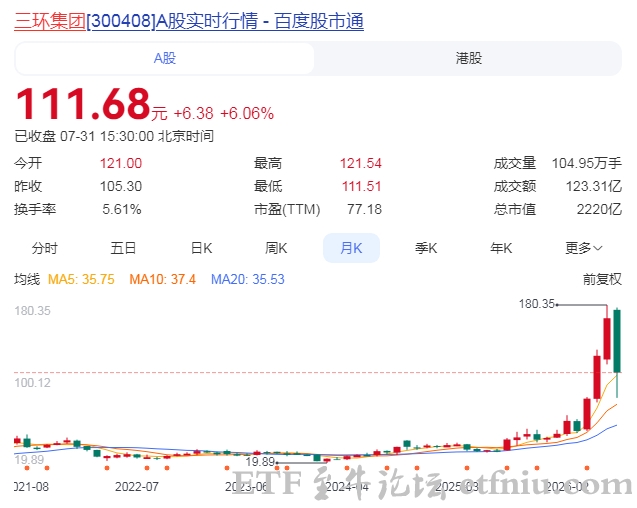637x508 pixels.
Task: Select the 分时 chart tab
Action: click(x=45, y=248)
